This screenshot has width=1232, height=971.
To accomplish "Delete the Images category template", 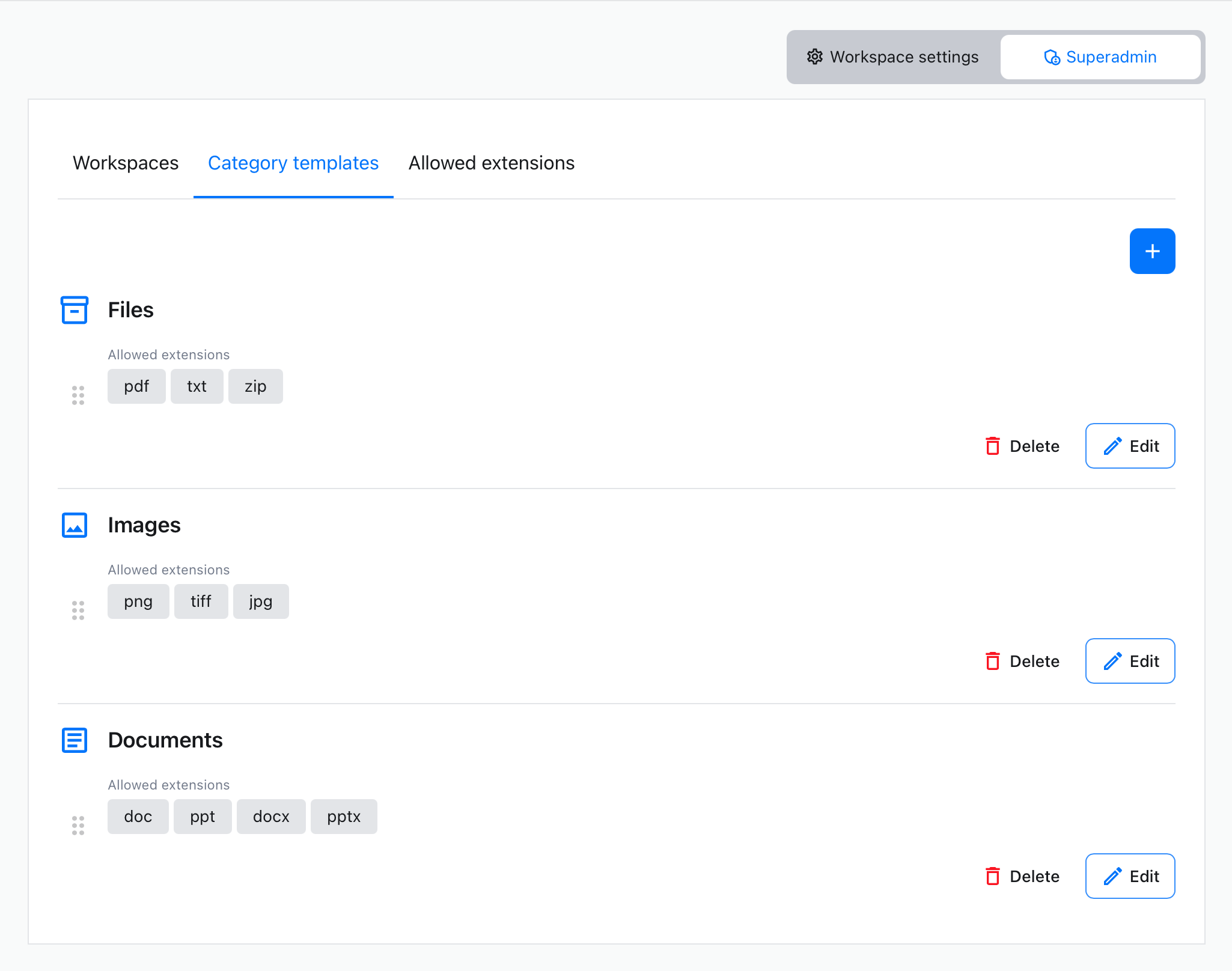I will (1022, 661).
